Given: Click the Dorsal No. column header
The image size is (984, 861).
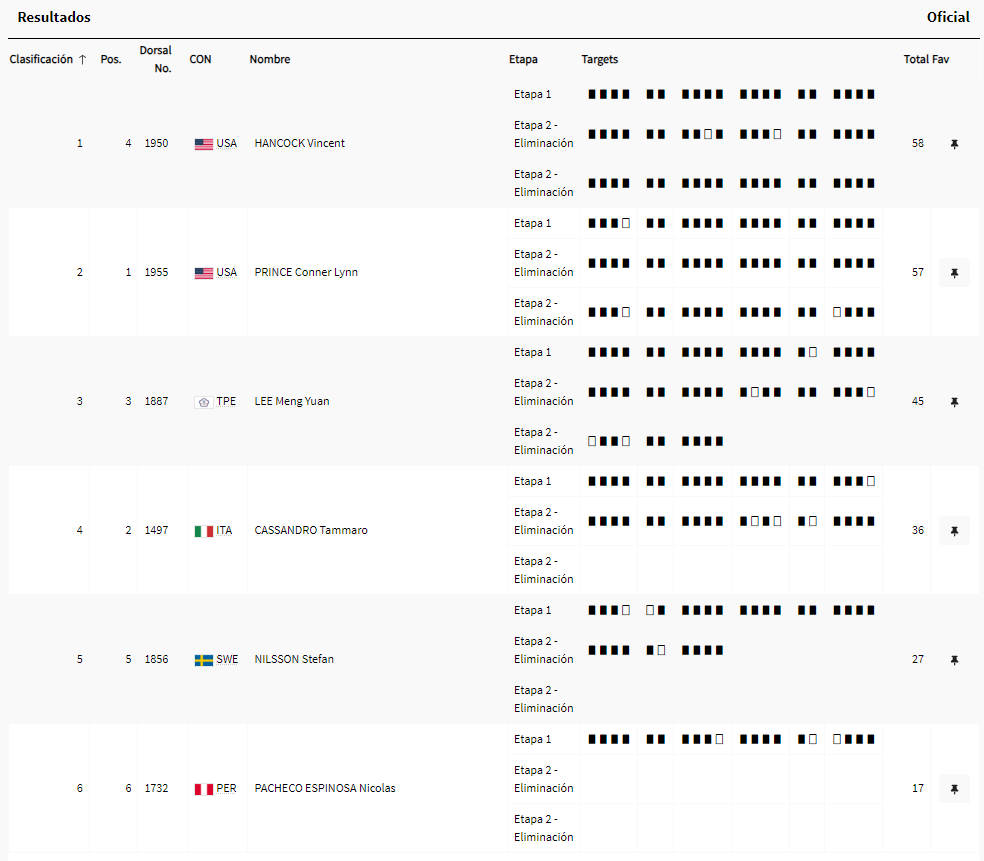Looking at the screenshot, I should [x=156, y=59].
